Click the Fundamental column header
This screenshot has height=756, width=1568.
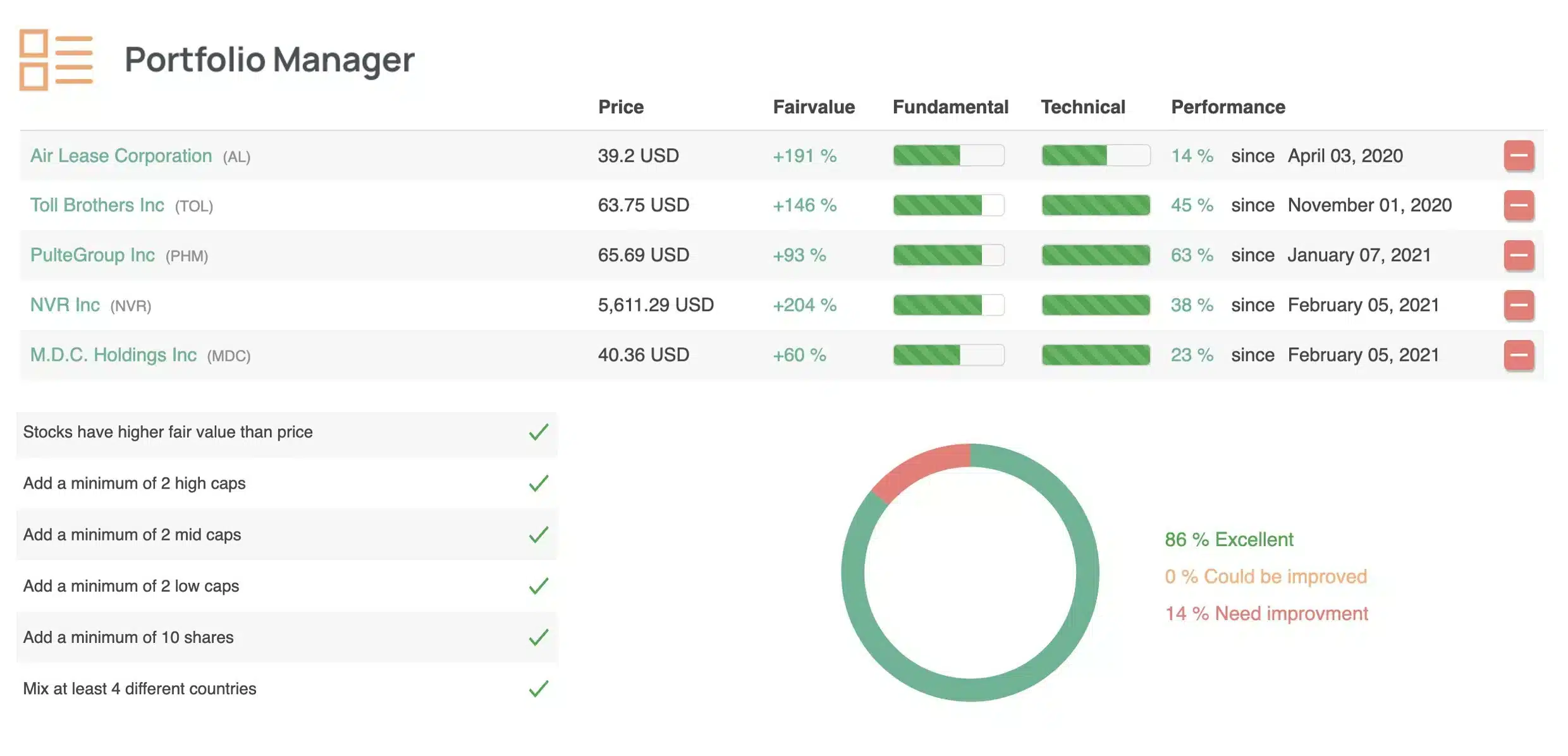pyautogui.click(x=950, y=107)
